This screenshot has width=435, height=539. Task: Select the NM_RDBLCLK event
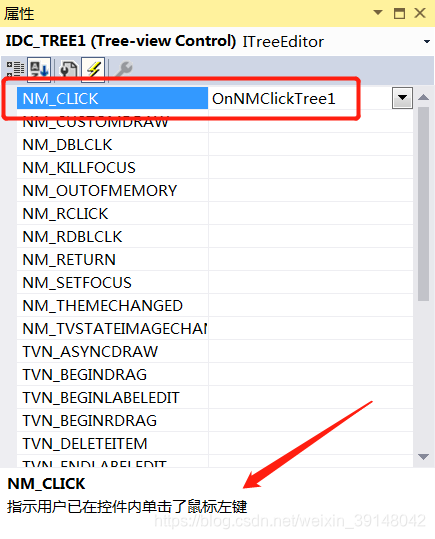112,237
